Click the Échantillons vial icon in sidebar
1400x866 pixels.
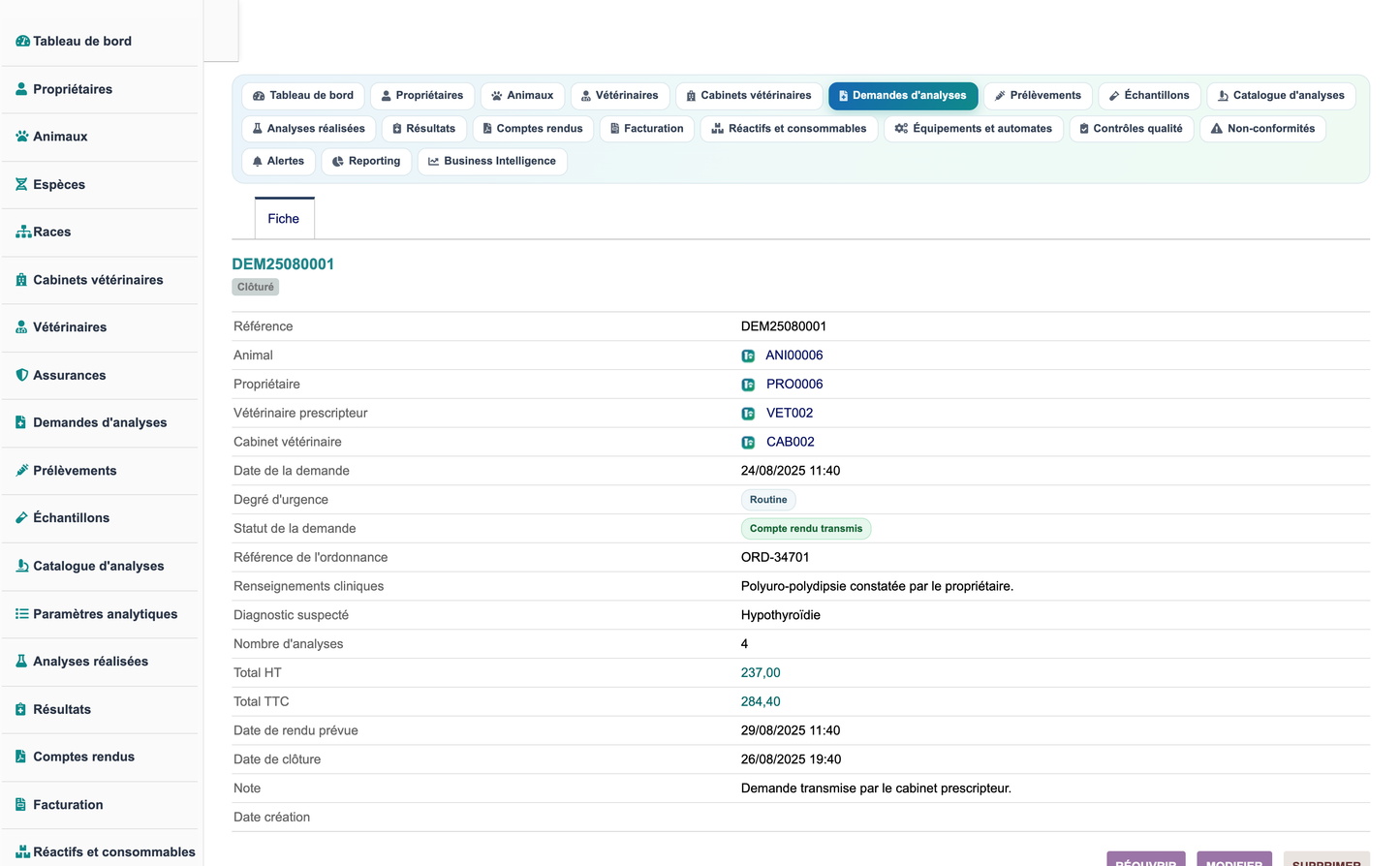tap(21, 518)
